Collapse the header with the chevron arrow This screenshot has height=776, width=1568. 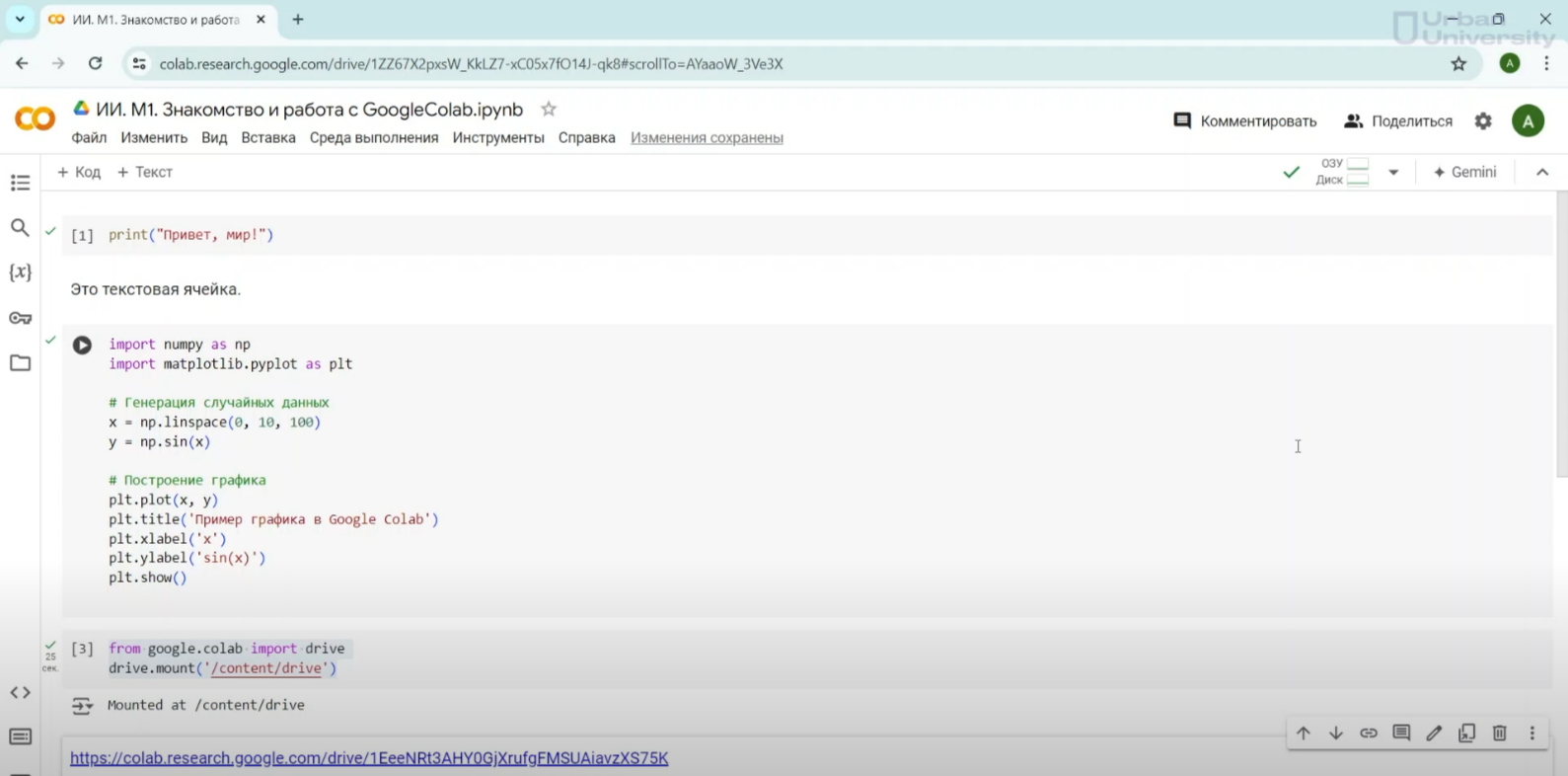(x=1542, y=172)
